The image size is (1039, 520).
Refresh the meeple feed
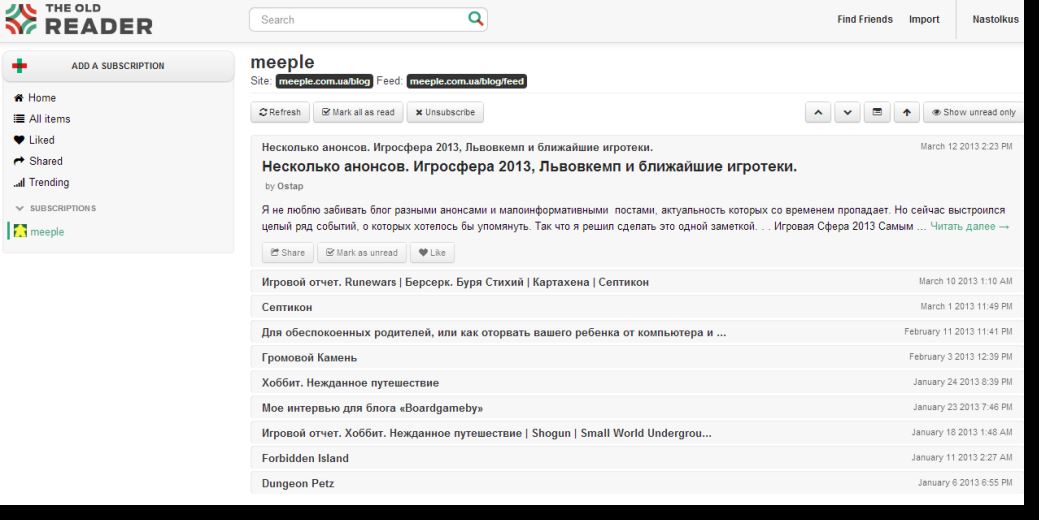click(x=280, y=113)
